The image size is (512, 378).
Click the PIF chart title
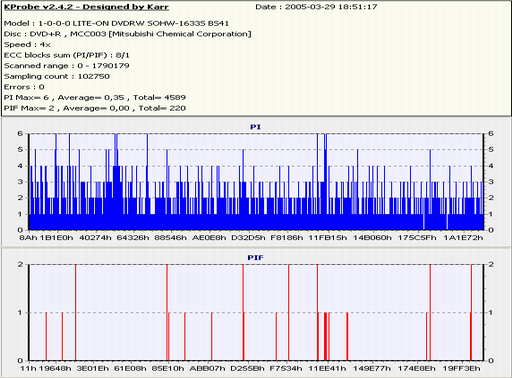255,258
